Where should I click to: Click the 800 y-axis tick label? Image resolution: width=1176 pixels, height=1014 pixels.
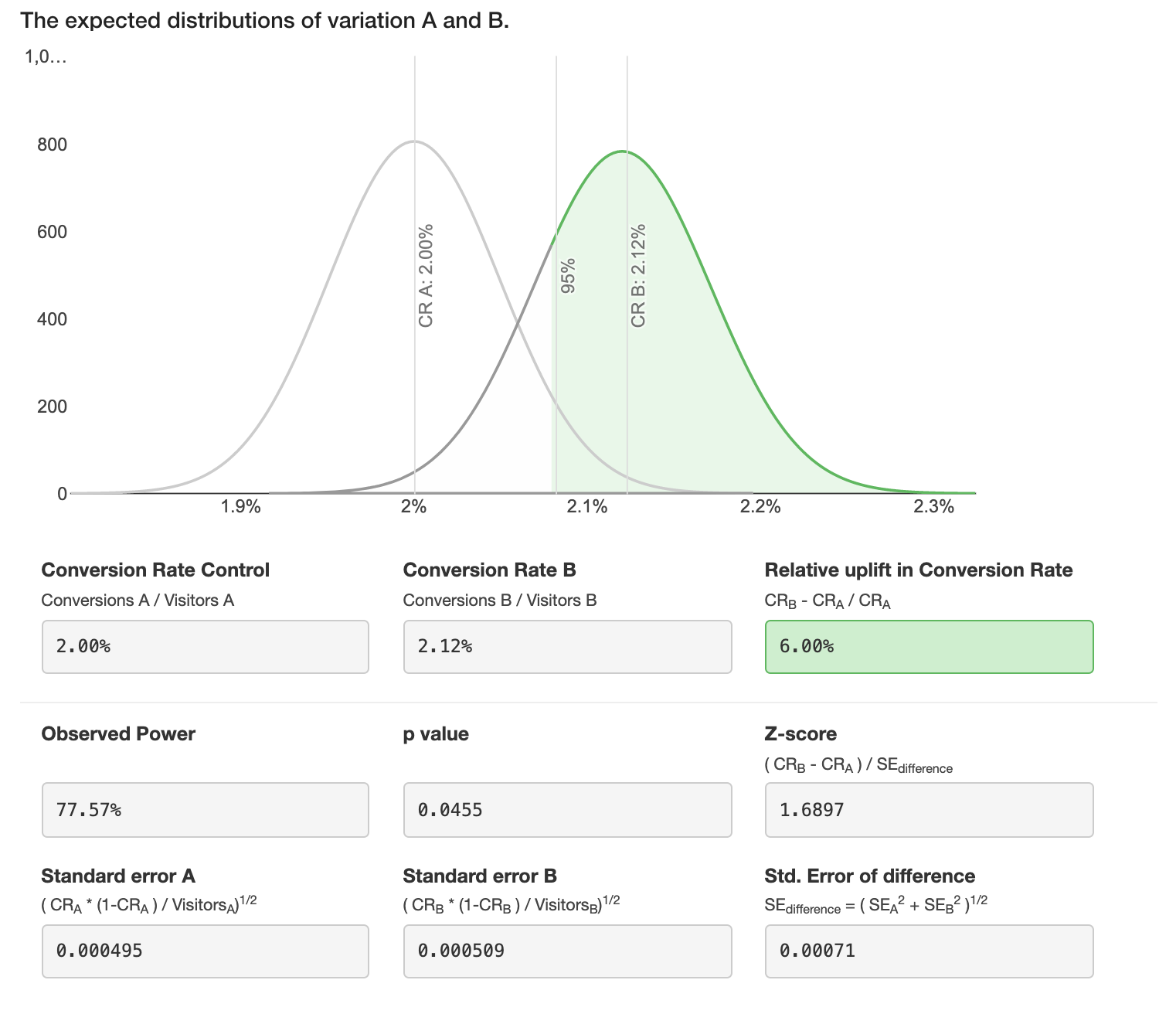[52, 145]
